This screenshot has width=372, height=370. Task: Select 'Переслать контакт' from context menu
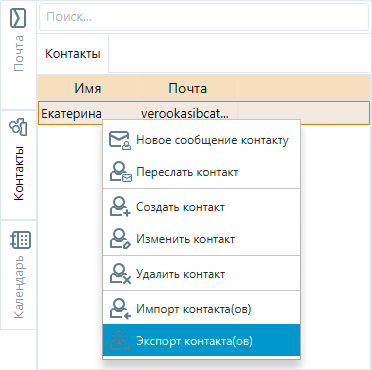tap(201, 172)
